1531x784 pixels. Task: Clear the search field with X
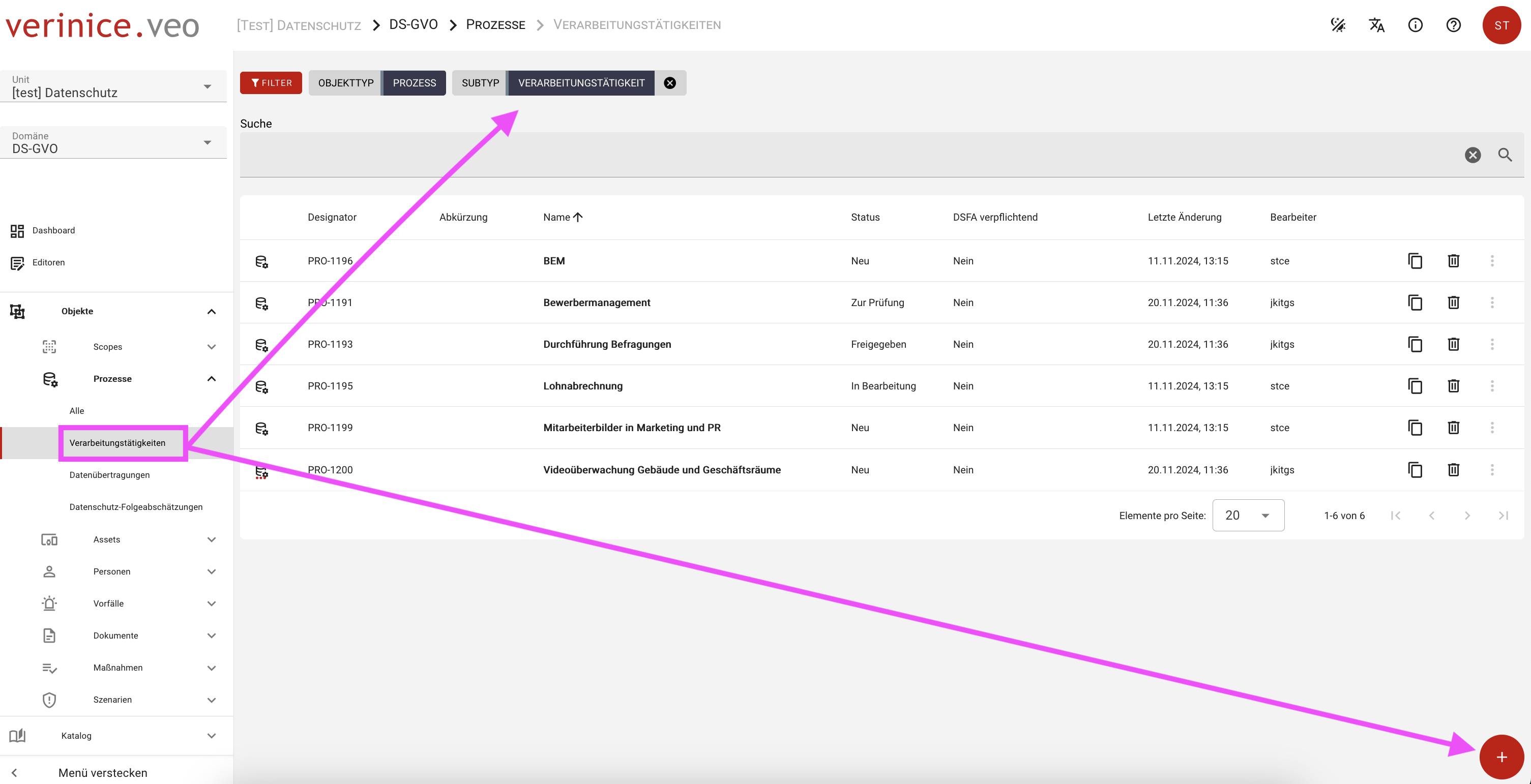pos(1472,155)
